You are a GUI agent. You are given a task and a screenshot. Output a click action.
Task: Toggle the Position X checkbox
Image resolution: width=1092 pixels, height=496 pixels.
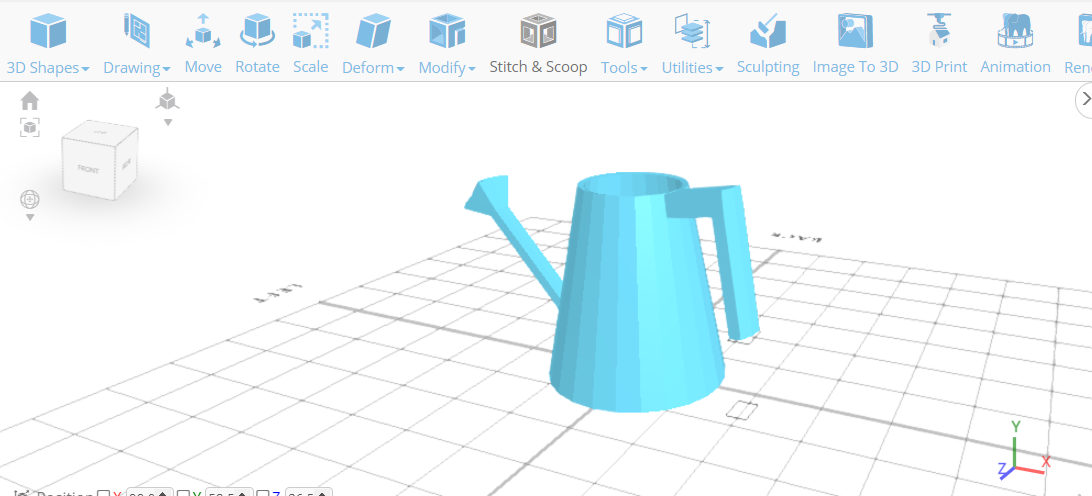(103, 494)
